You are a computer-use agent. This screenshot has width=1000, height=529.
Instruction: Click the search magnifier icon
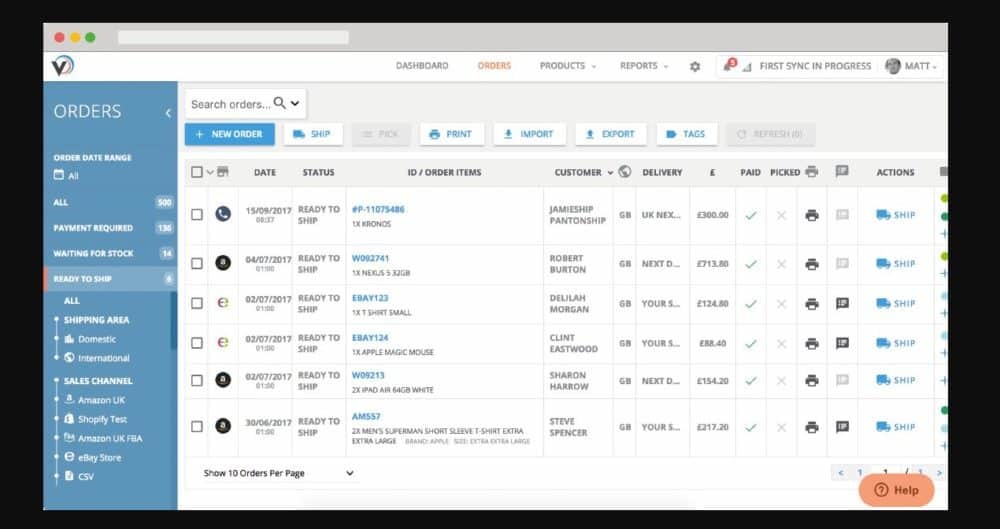(x=280, y=103)
